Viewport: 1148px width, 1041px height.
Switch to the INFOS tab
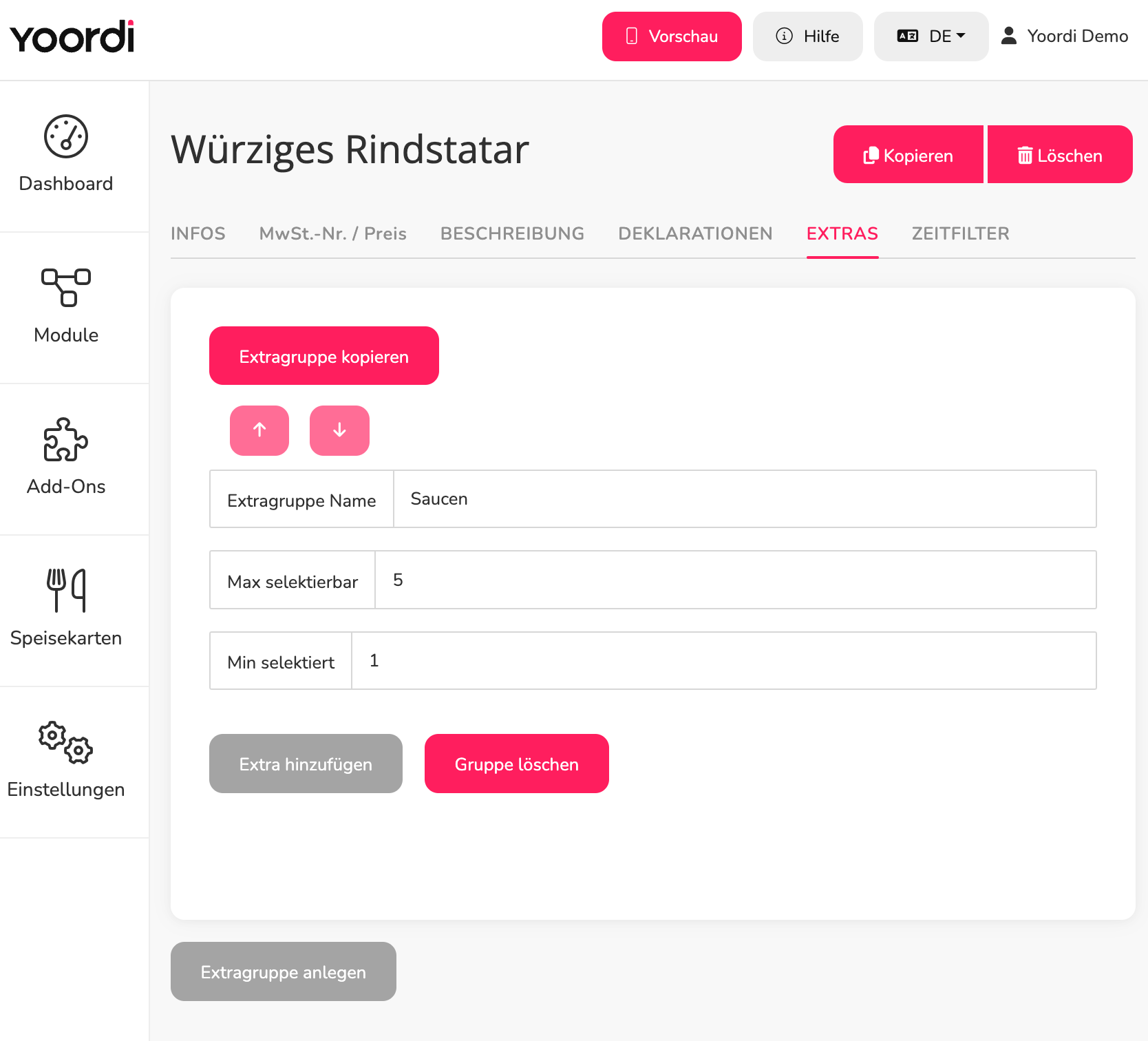click(198, 233)
